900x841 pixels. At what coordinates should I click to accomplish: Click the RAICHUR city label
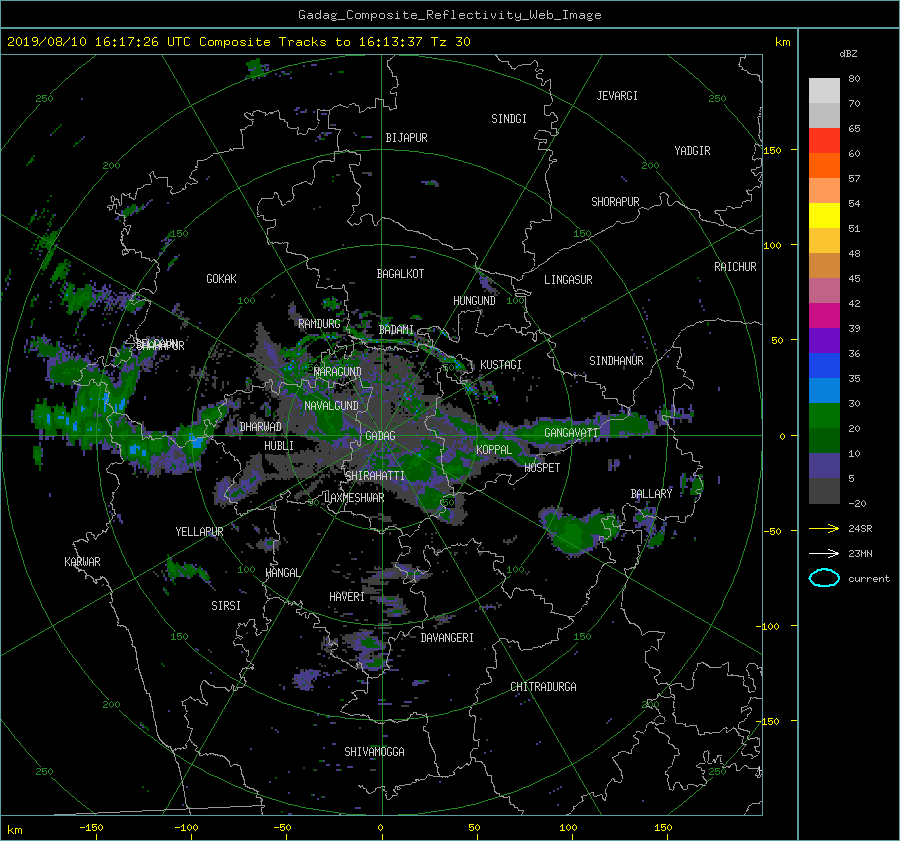pyautogui.click(x=735, y=266)
